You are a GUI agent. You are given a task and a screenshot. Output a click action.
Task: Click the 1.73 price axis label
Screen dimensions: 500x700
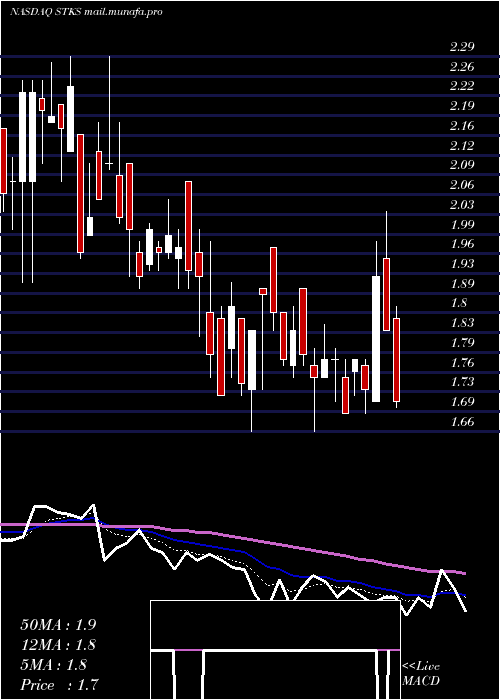[462, 382]
